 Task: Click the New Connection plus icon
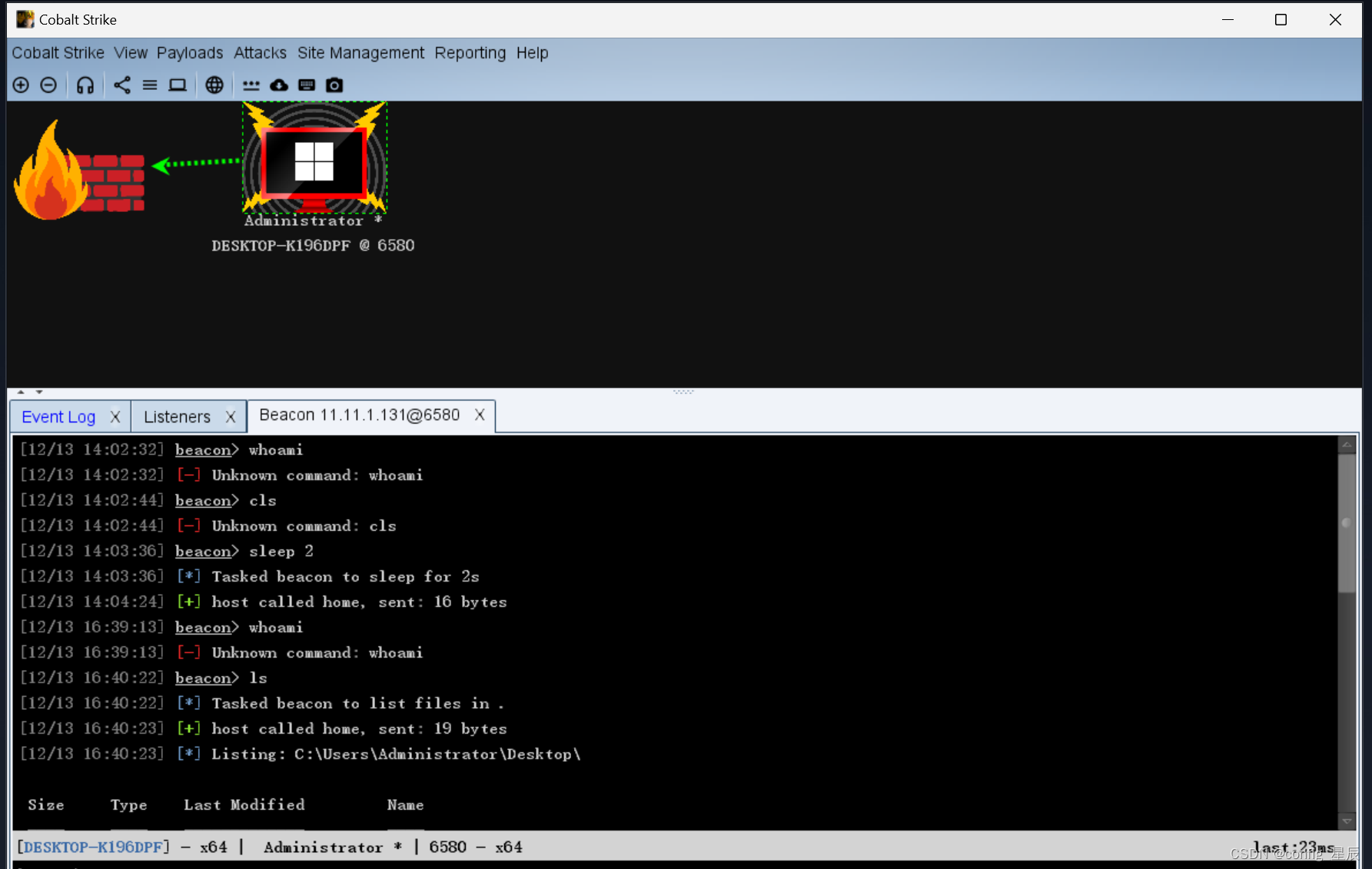coord(21,85)
